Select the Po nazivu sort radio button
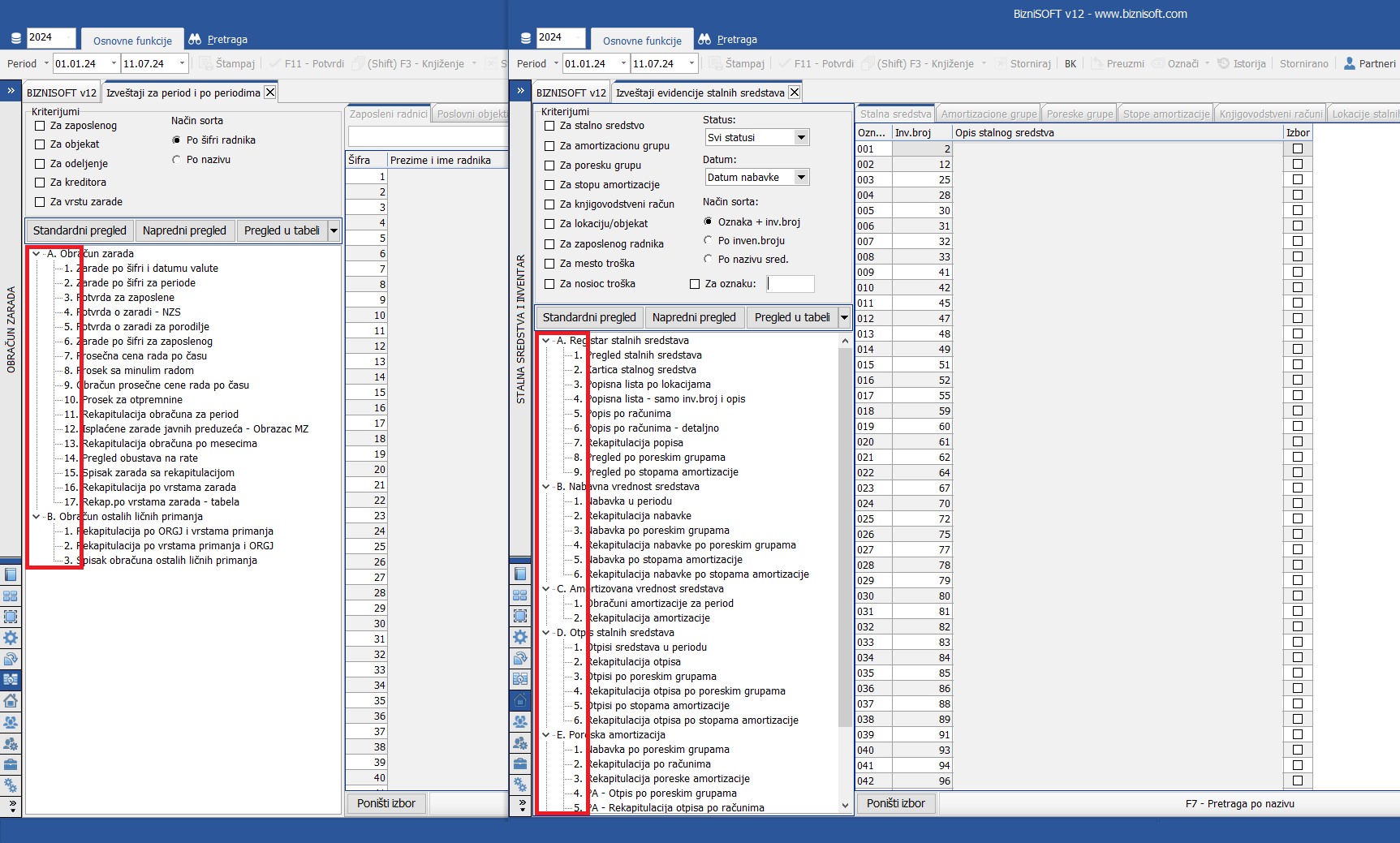 [x=177, y=160]
